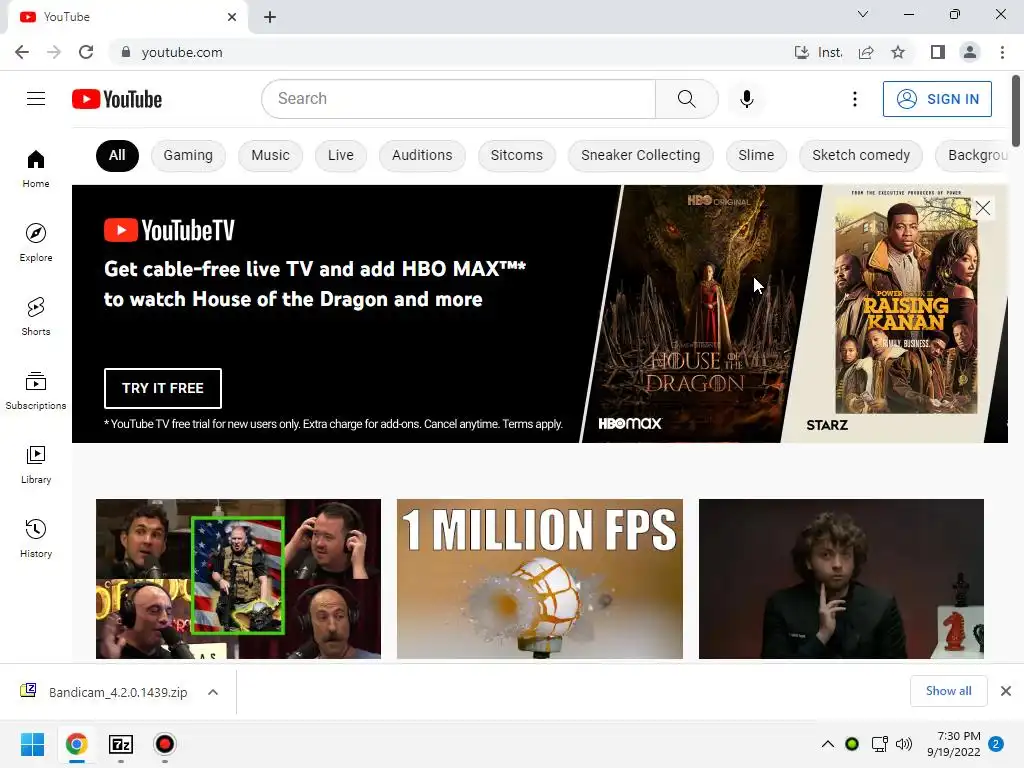Click the YouTube logo

117,99
